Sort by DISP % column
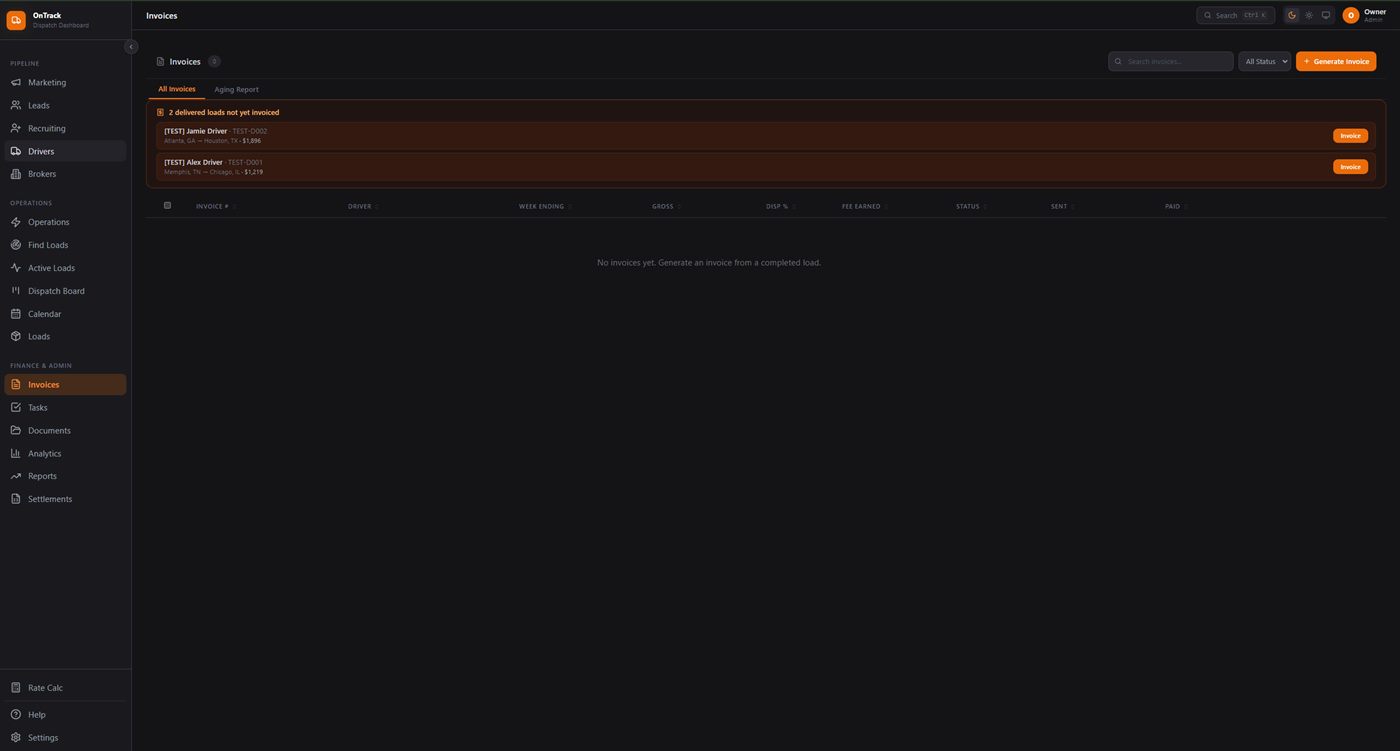The width and height of the screenshot is (1400, 751). click(x=780, y=206)
